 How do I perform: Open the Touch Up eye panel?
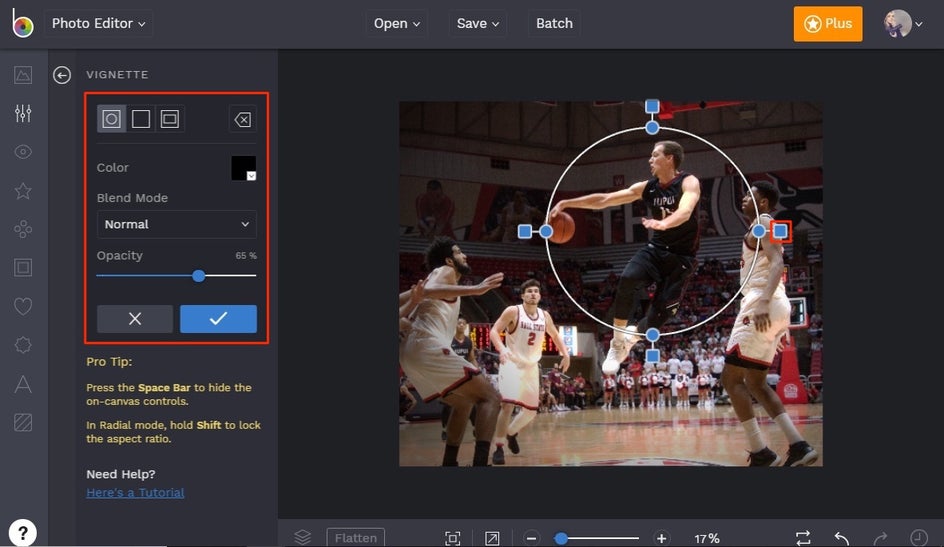click(23, 152)
